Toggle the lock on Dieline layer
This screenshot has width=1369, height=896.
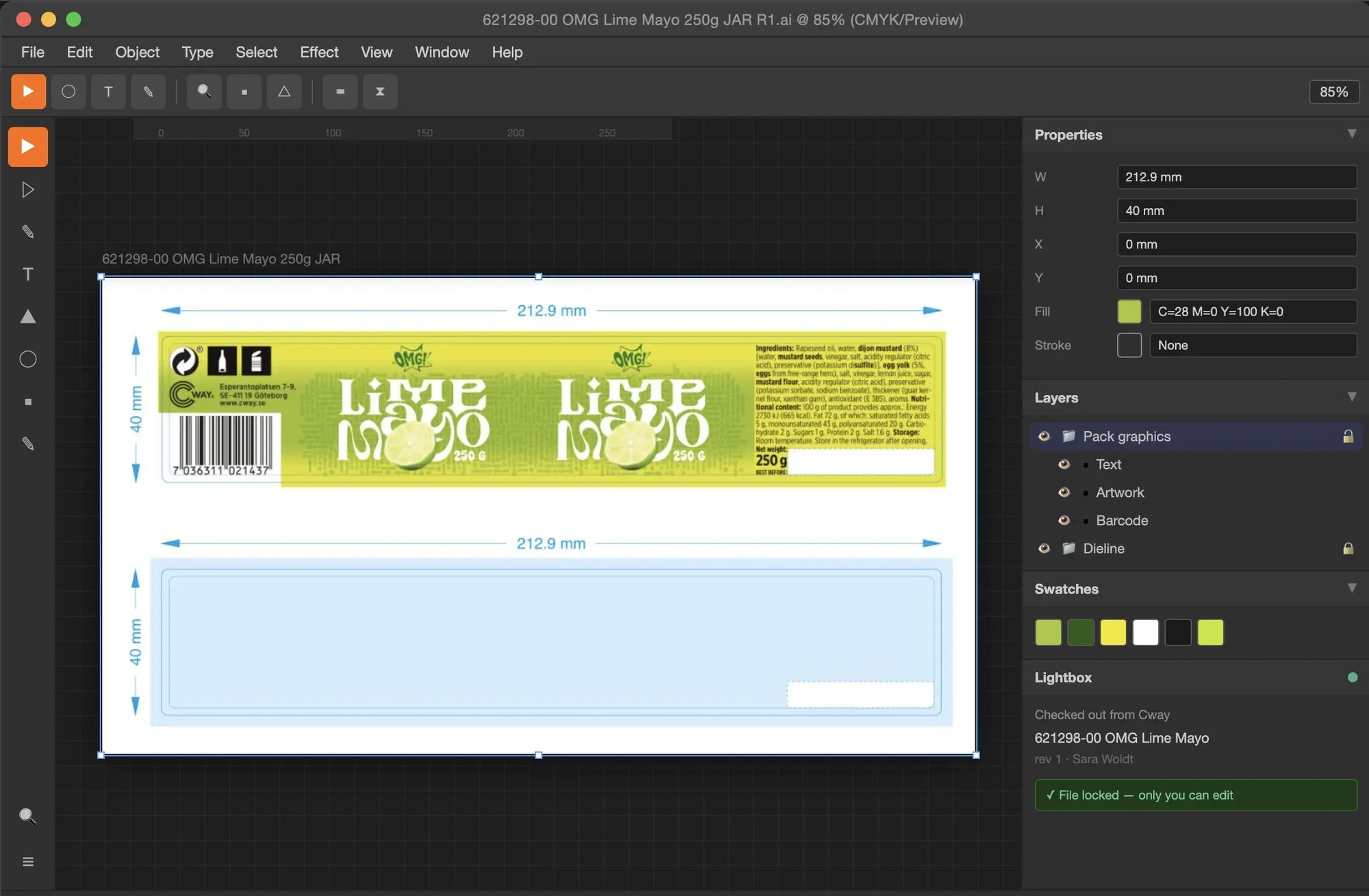tap(1348, 549)
